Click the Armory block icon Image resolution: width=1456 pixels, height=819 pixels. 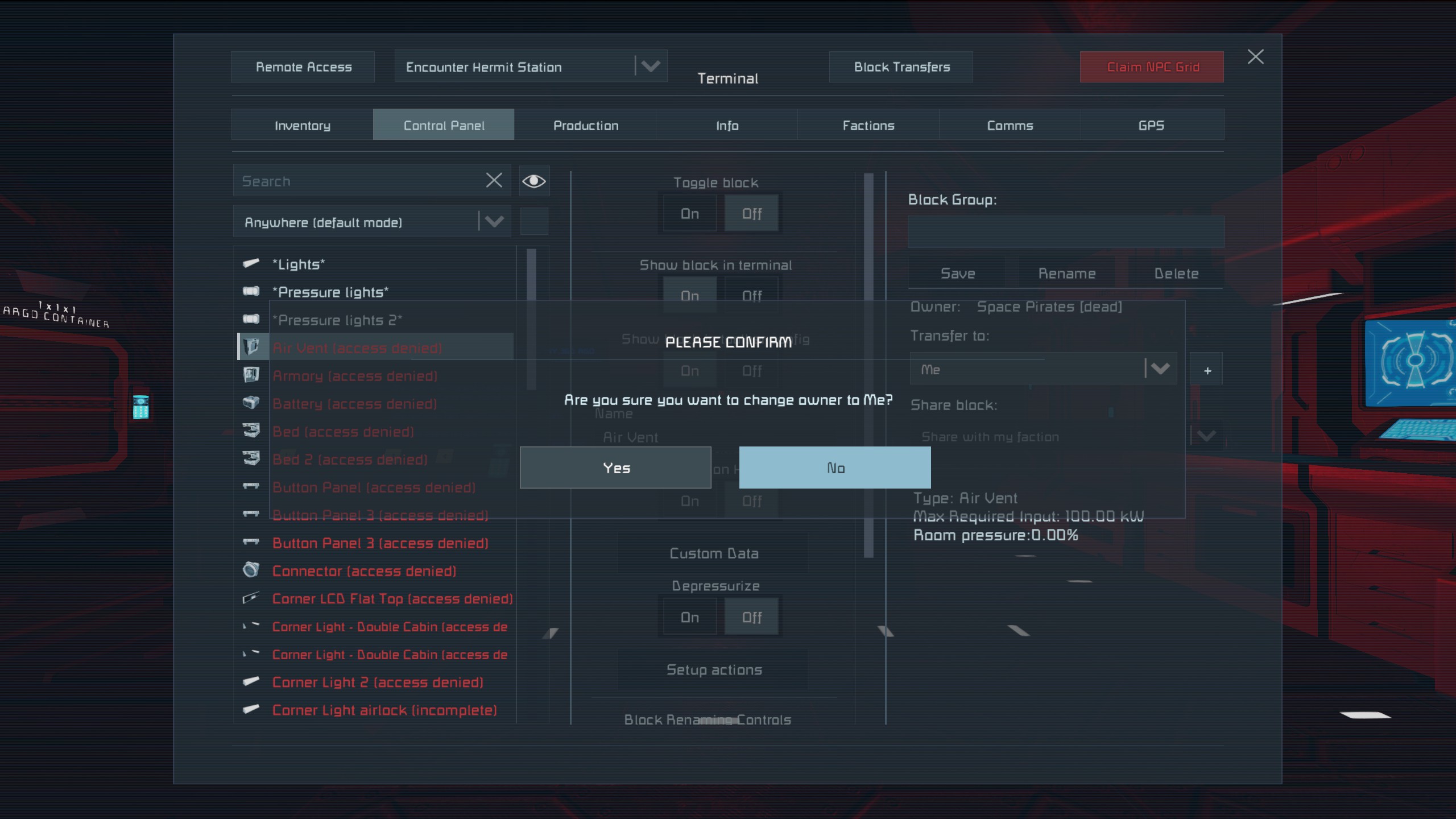click(x=251, y=375)
